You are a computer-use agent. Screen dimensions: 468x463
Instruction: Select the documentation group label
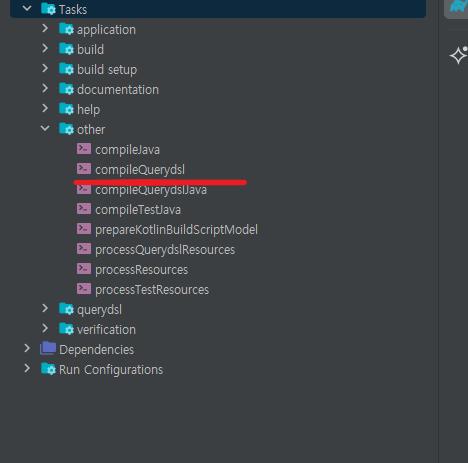[118, 90]
